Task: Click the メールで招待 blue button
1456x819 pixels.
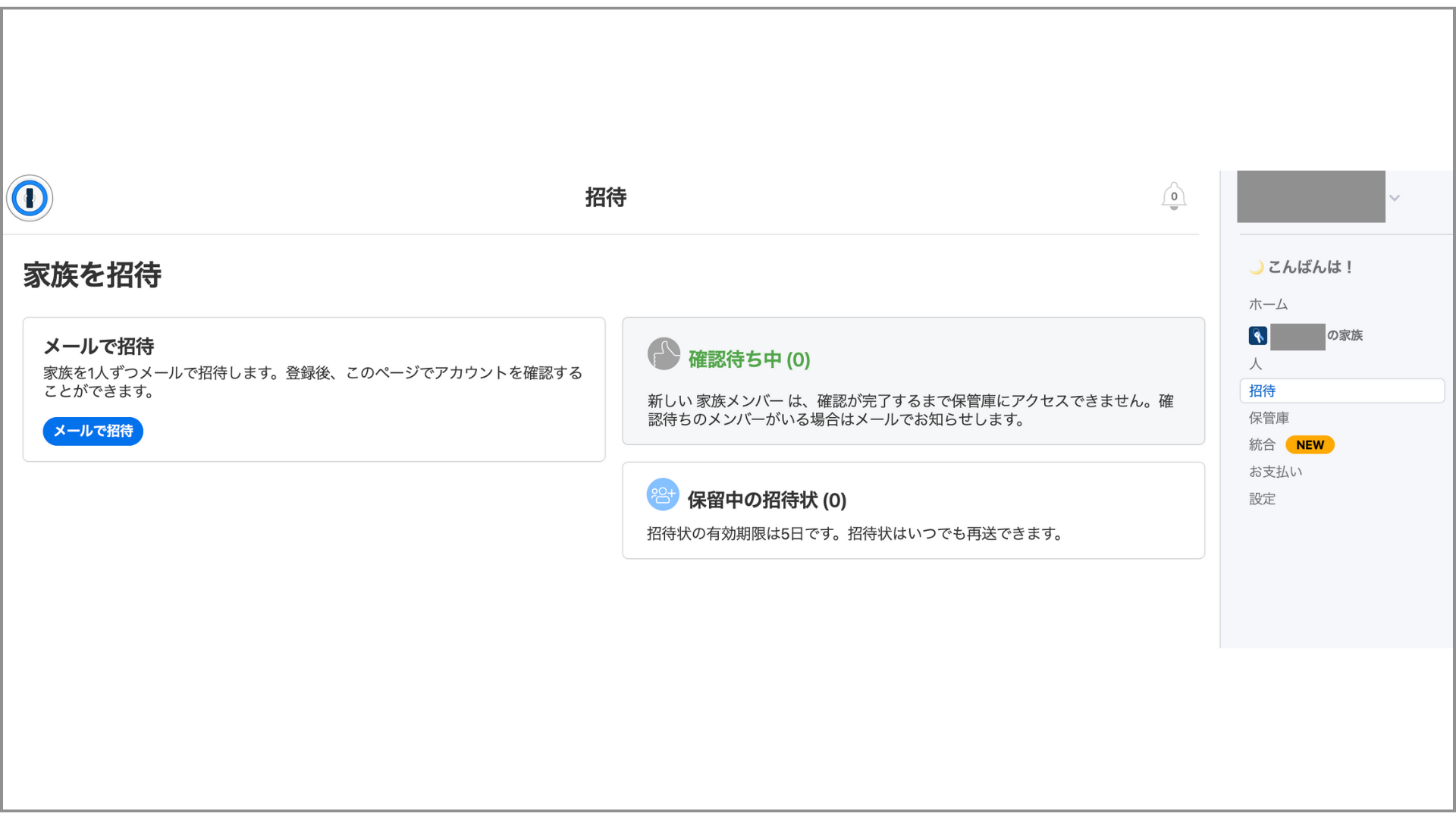Action: 93,431
